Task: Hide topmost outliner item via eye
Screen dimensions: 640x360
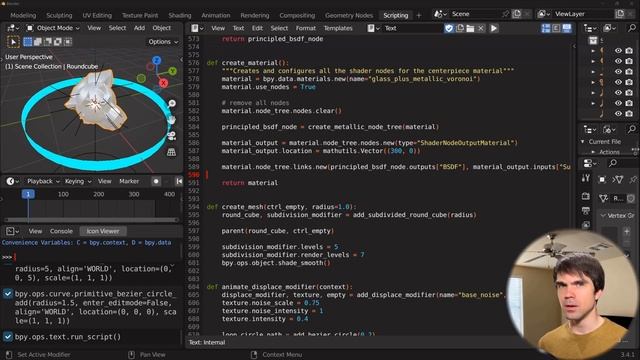Action: [x=618, y=51]
